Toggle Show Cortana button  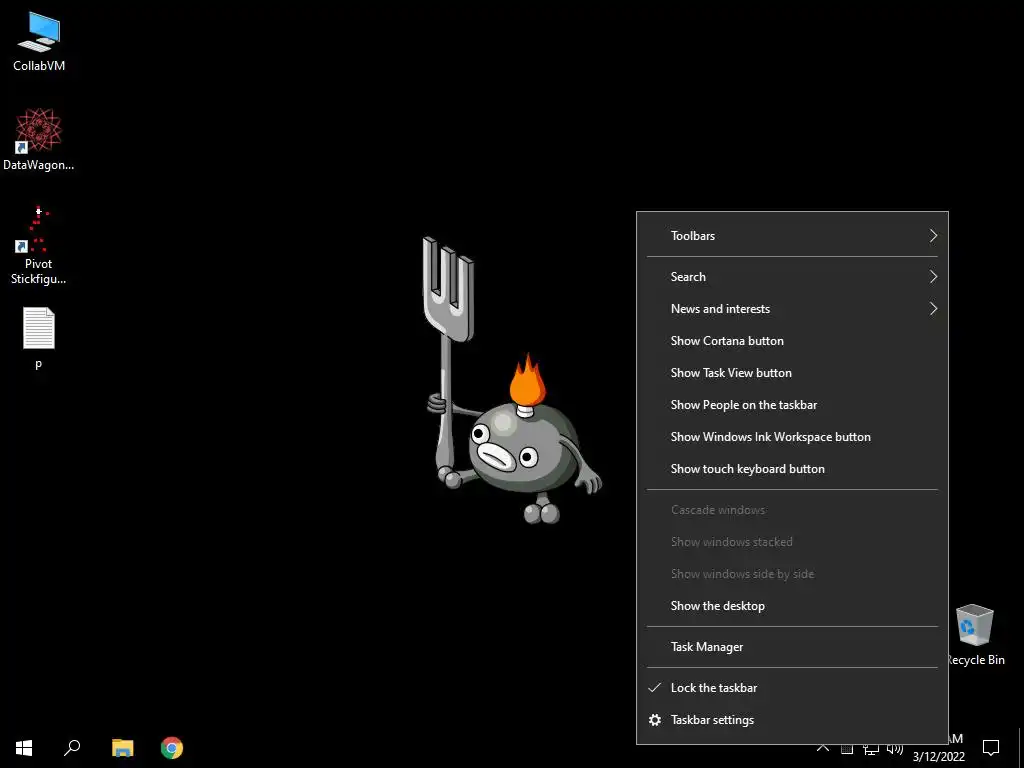tap(792, 341)
